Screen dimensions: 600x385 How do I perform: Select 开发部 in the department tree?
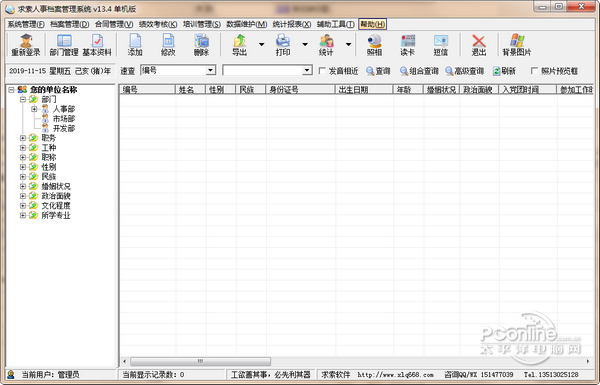[64, 128]
